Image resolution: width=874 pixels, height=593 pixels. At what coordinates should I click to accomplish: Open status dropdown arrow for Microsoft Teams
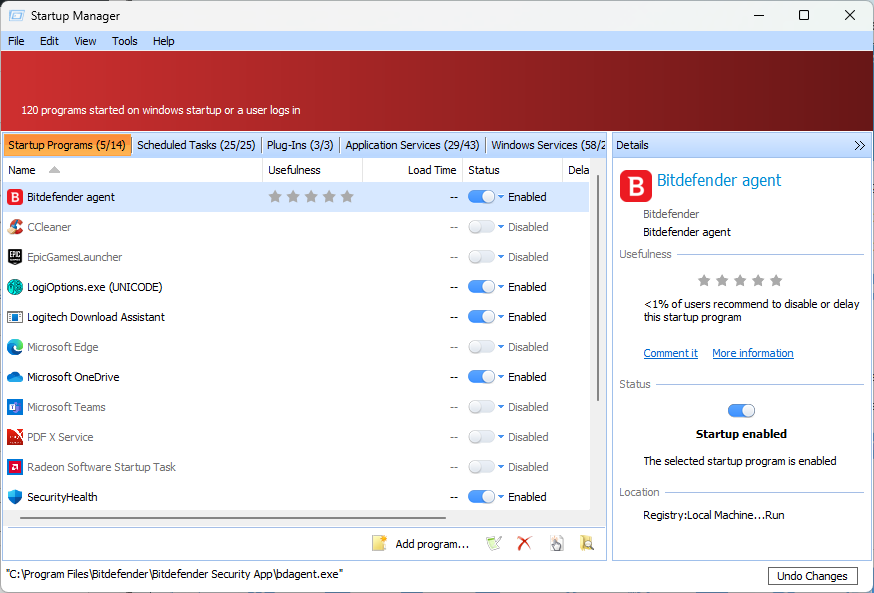pyautogui.click(x=501, y=407)
